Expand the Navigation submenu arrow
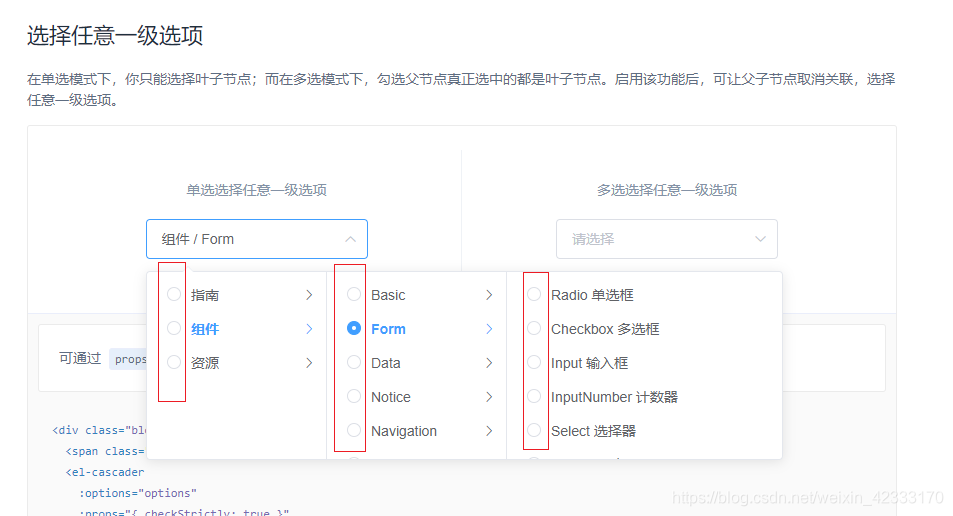This screenshot has width=953, height=516. coord(489,431)
